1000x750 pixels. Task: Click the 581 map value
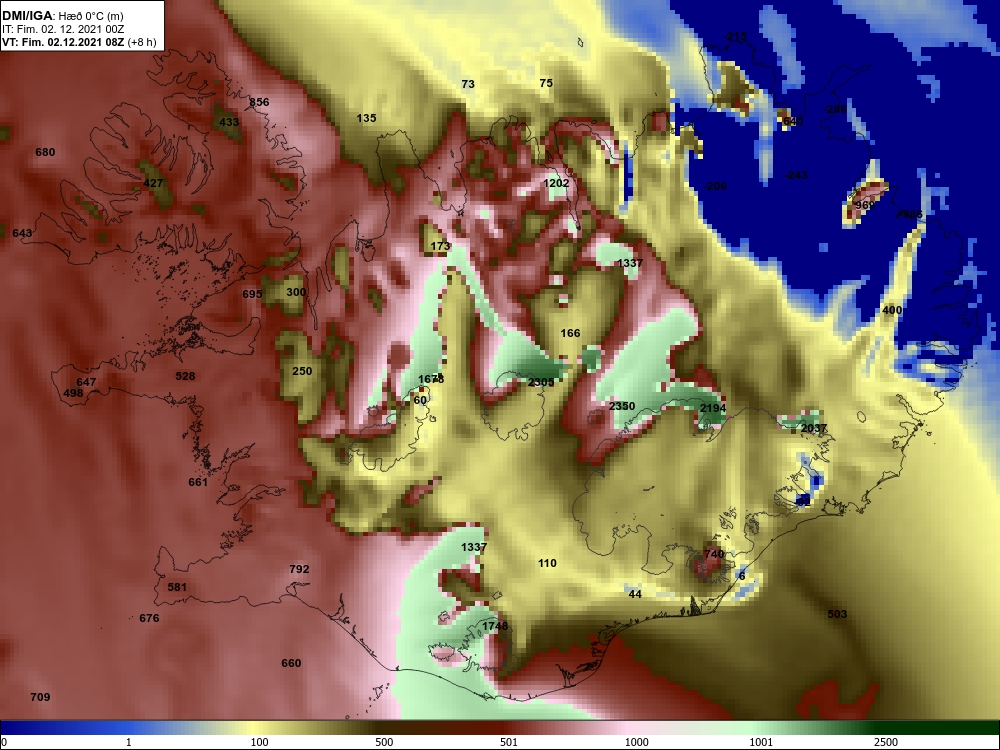tap(177, 587)
